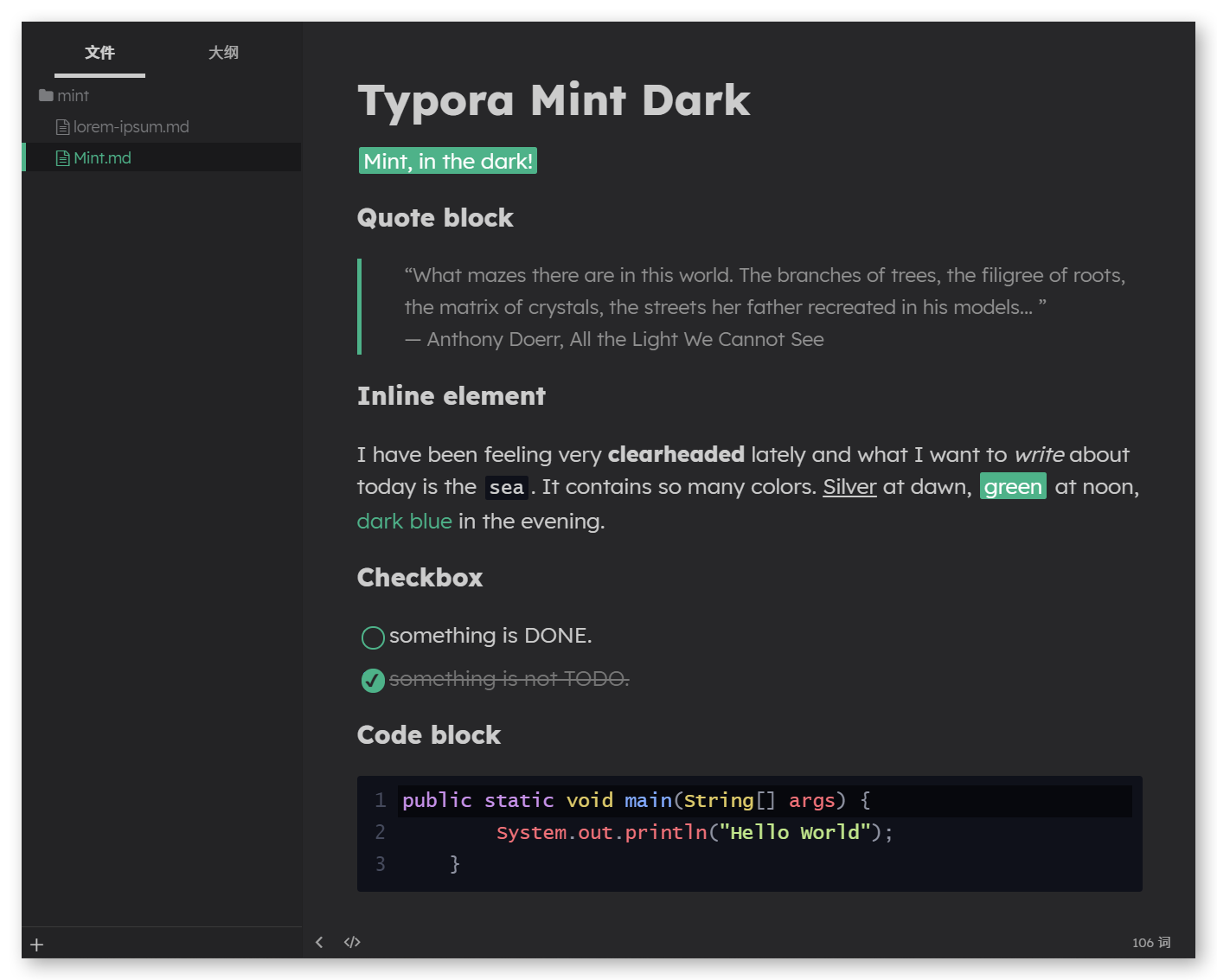Screen dimensions: 1217x980
Task: Click the underlined word 'Silver'
Action: (849, 487)
